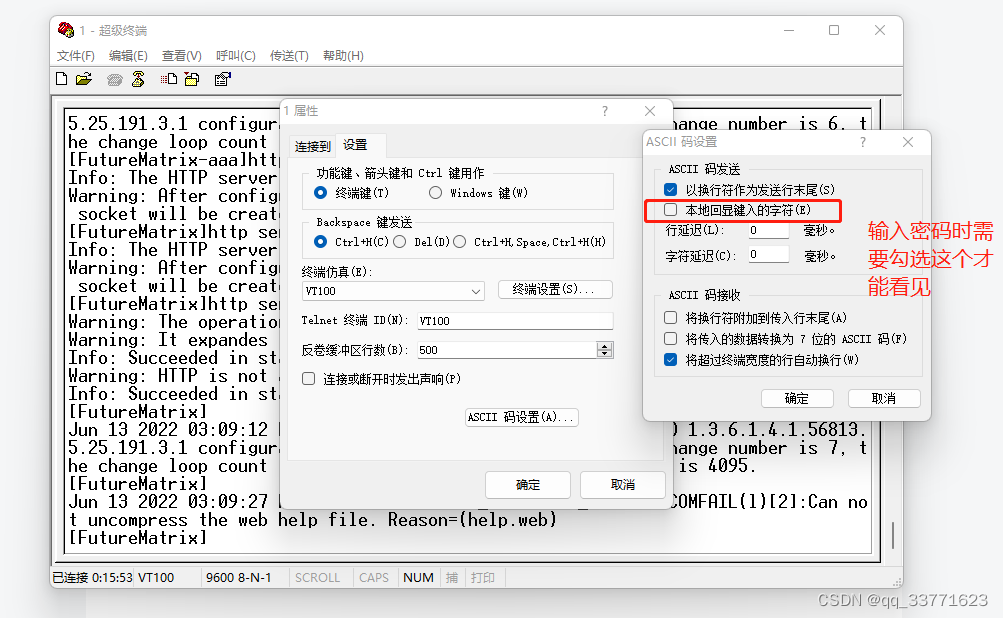
Task: Click the Receive toolbar icon
Action: point(193,79)
